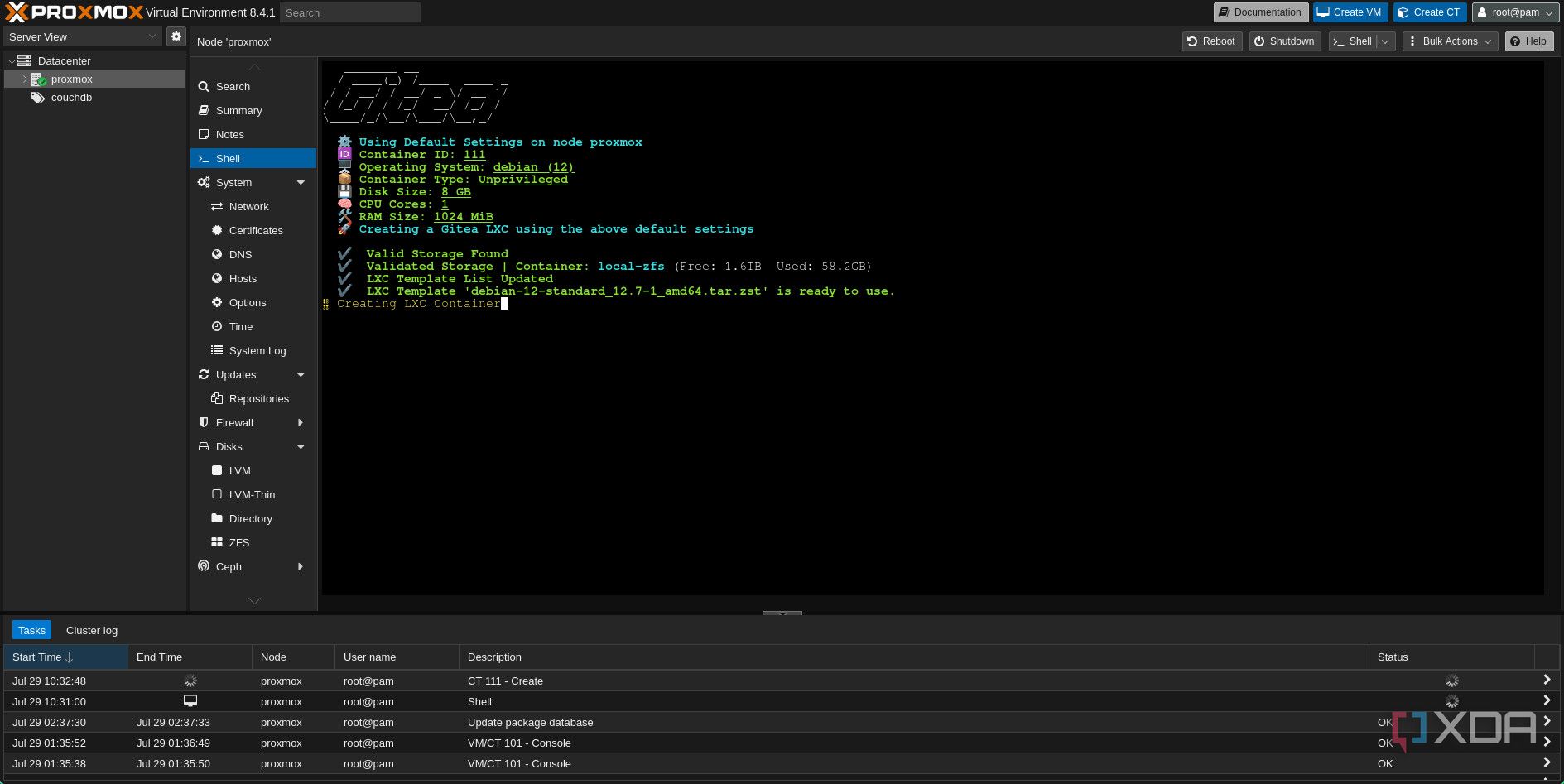Open DNS settings

tap(253, 254)
